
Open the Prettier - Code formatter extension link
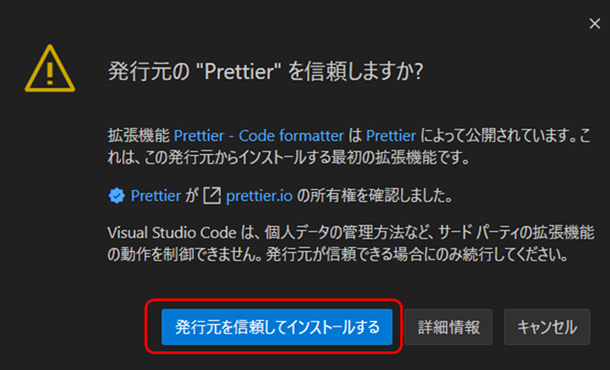(x=259, y=136)
